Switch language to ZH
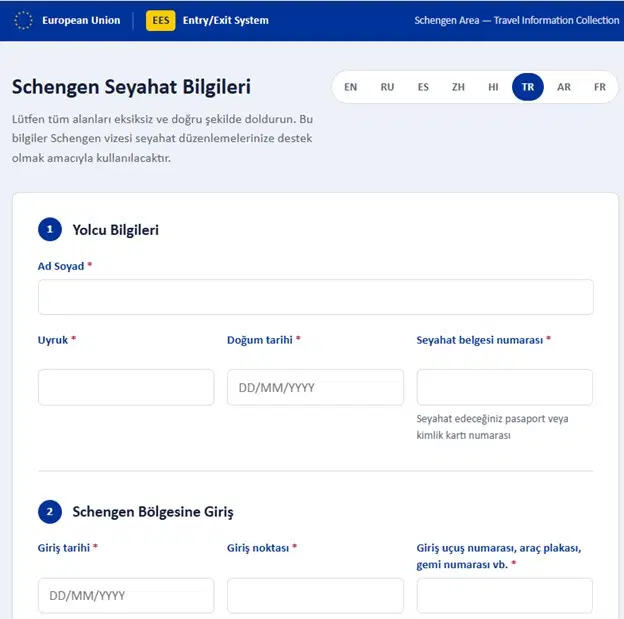Screen dimensions: 624x619 pyautogui.click(x=458, y=87)
